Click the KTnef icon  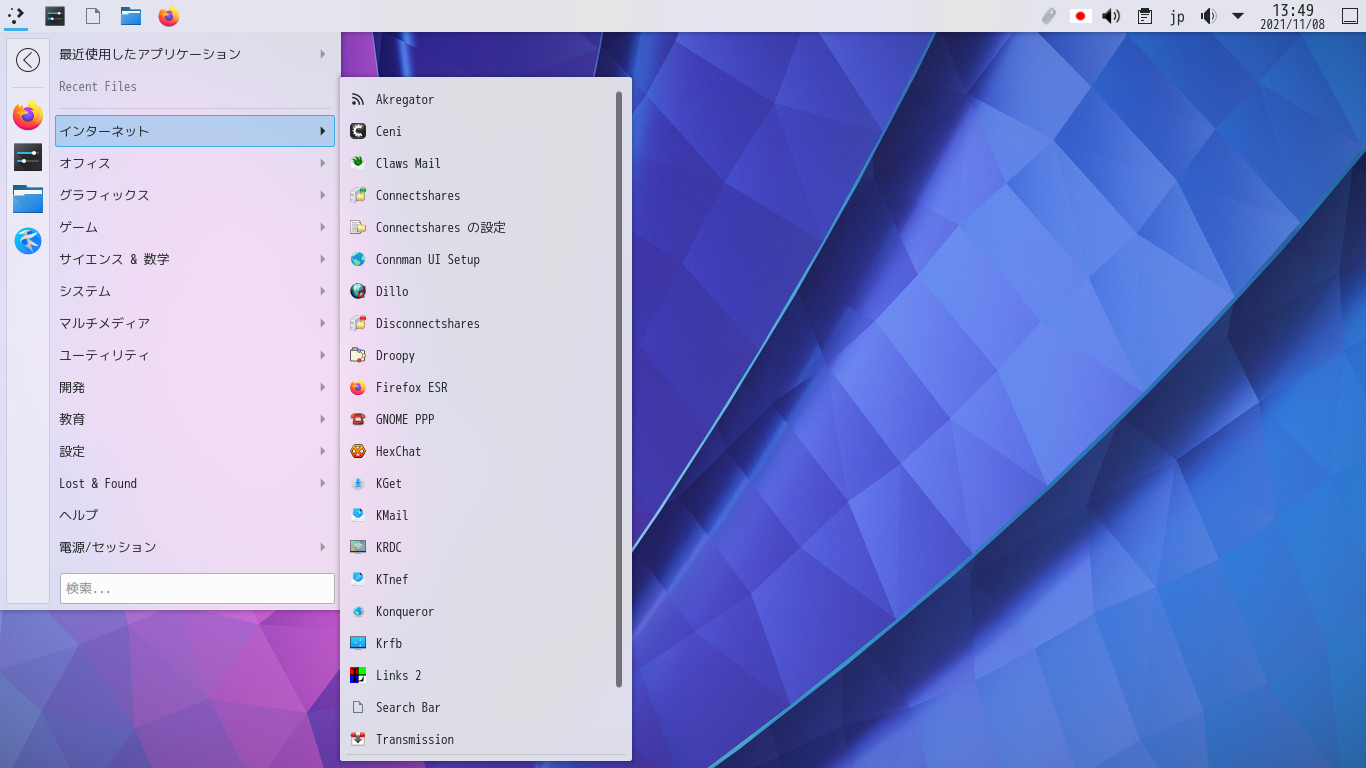(x=358, y=579)
